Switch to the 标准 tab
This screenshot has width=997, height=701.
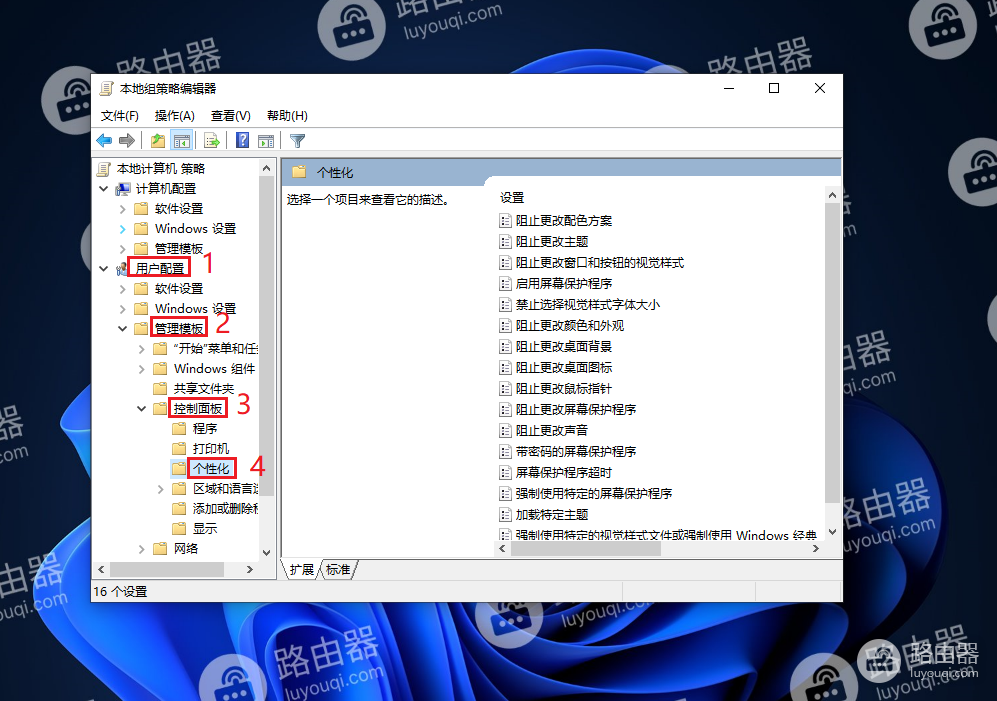pos(338,570)
